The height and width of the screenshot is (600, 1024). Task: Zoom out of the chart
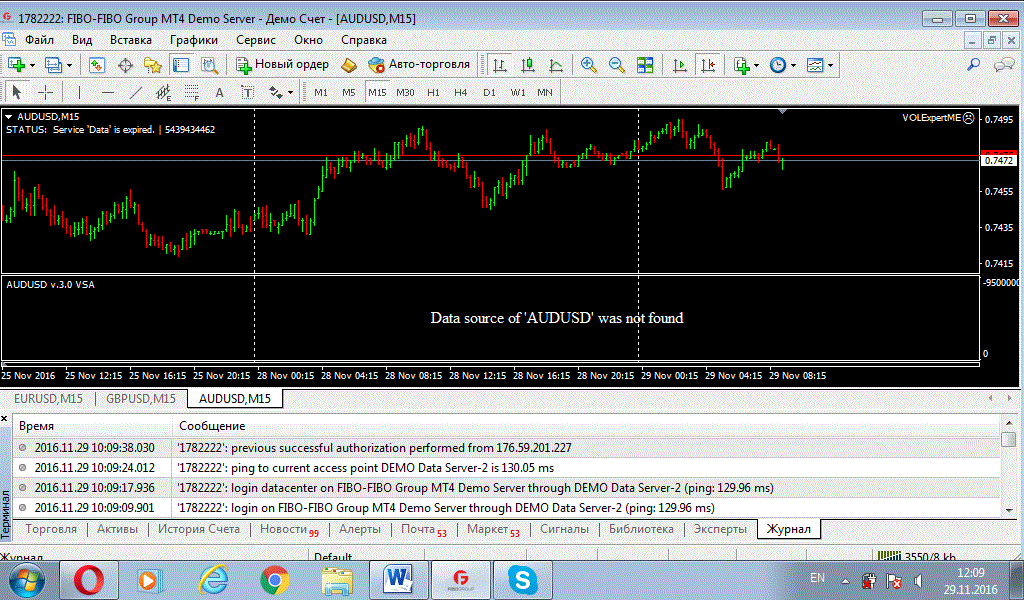616,65
